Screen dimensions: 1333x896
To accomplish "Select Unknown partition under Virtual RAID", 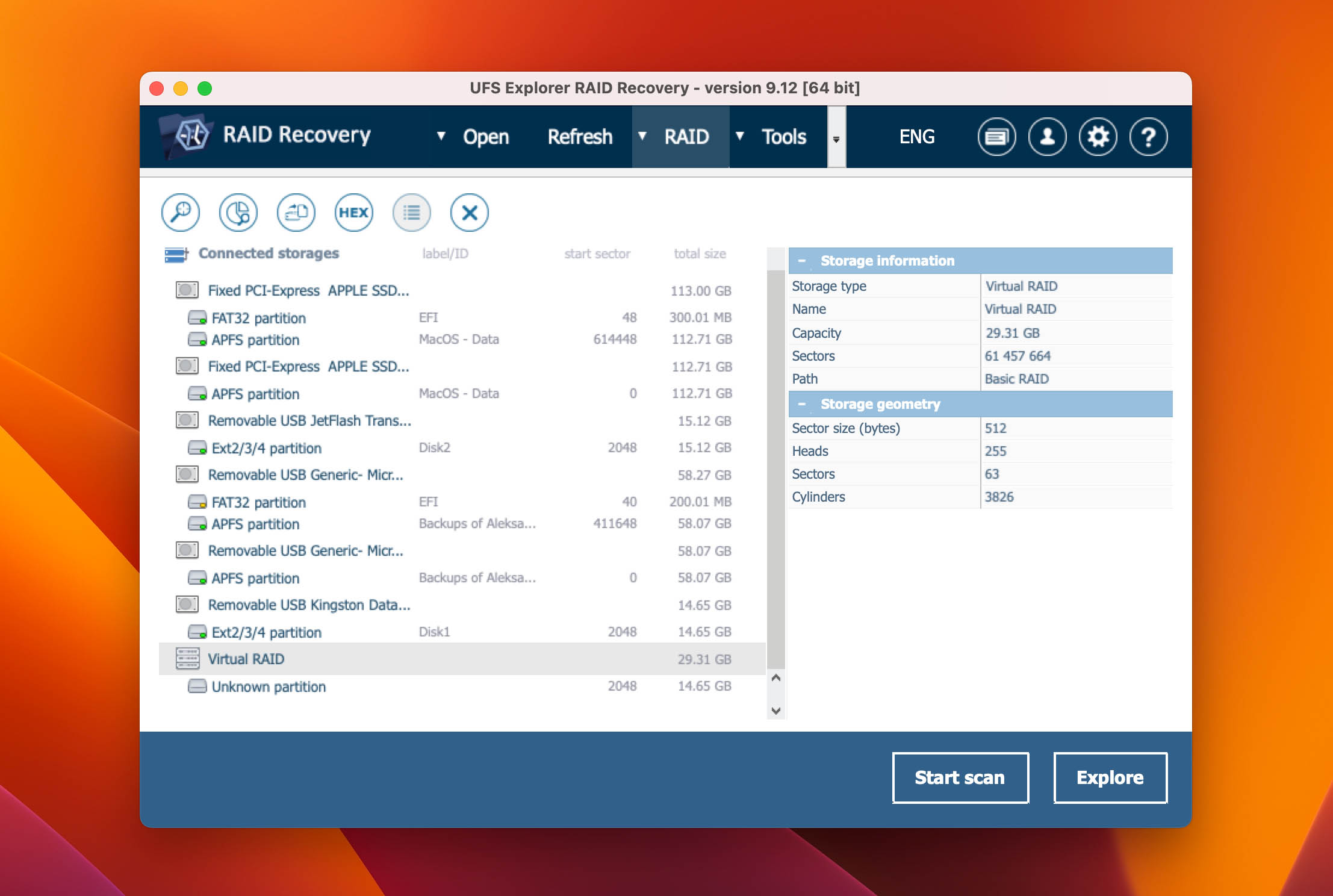I will pos(462,686).
